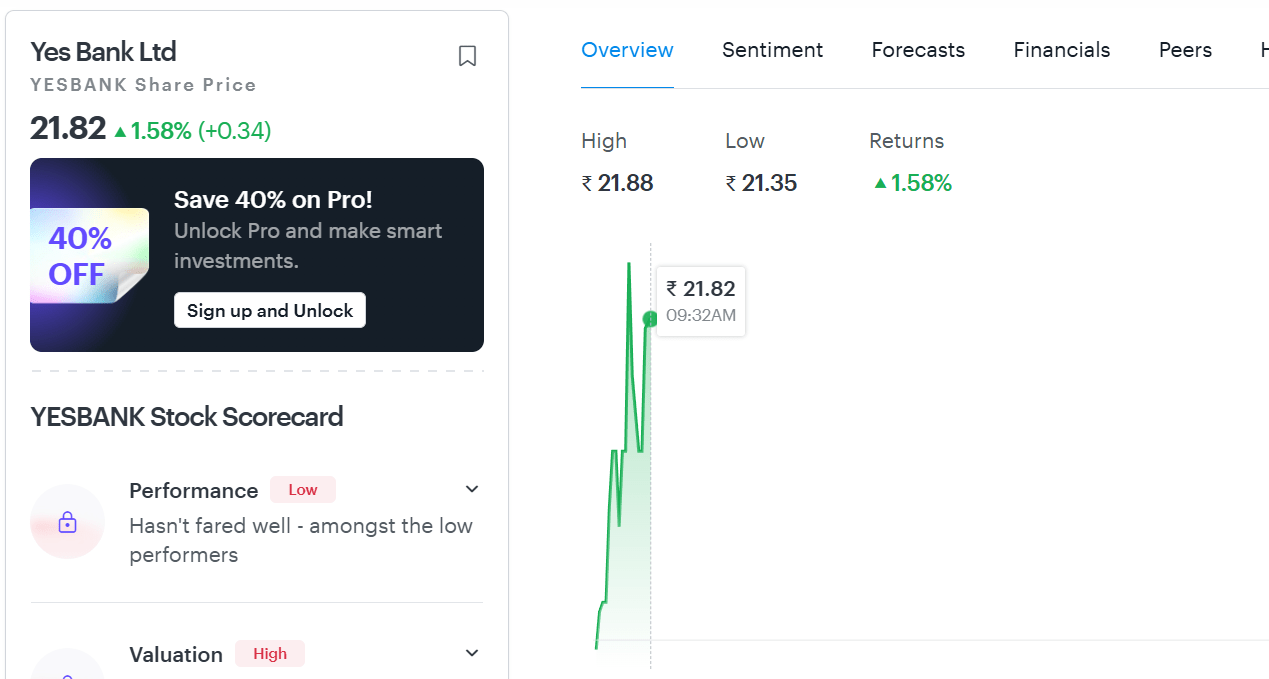Select the Financials tab
The image size is (1269, 679).
[1061, 50]
